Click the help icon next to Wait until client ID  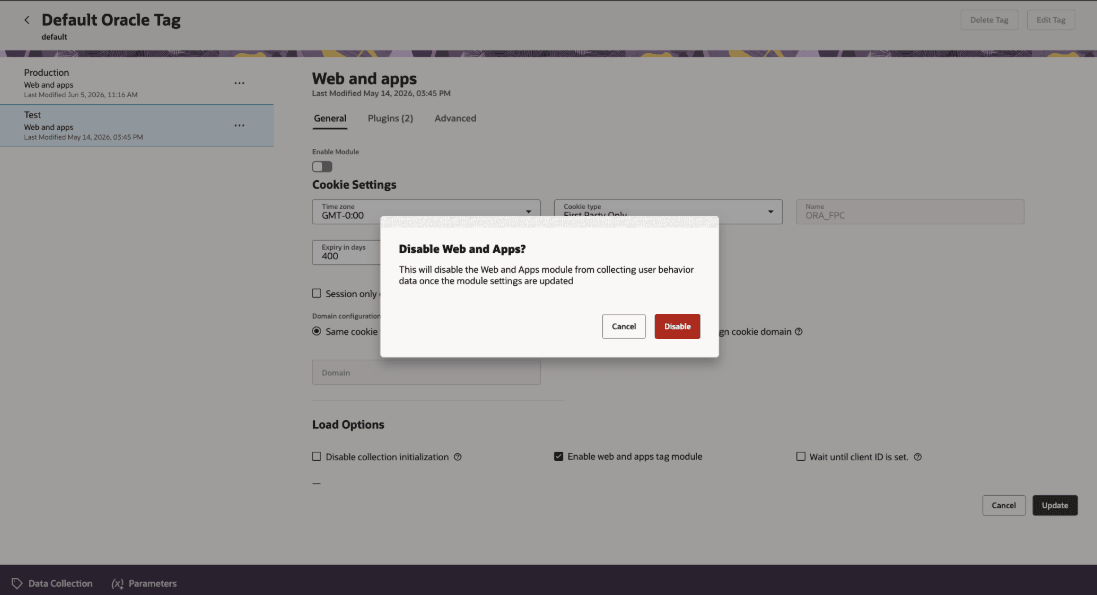click(918, 457)
